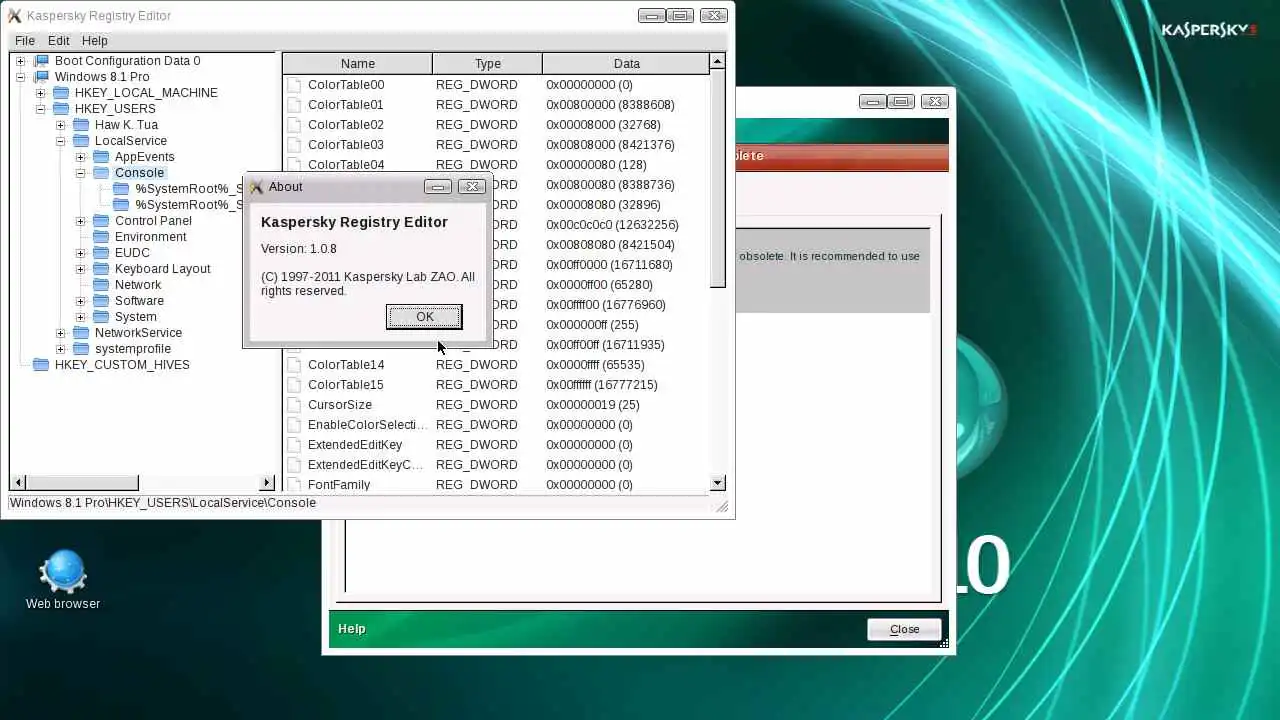This screenshot has height=720, width=1280.
Task: Click the Environment folder icon
Action: (x=101, y=237)
